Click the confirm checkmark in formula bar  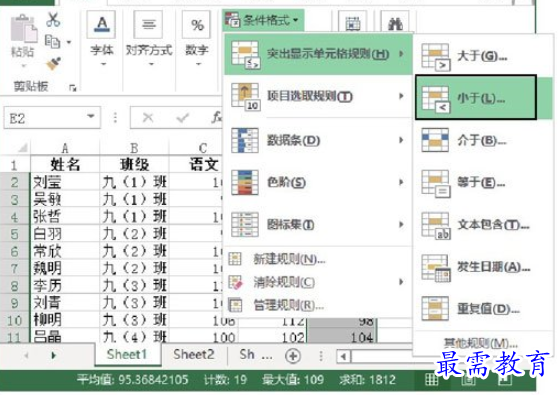coord(183,117)
